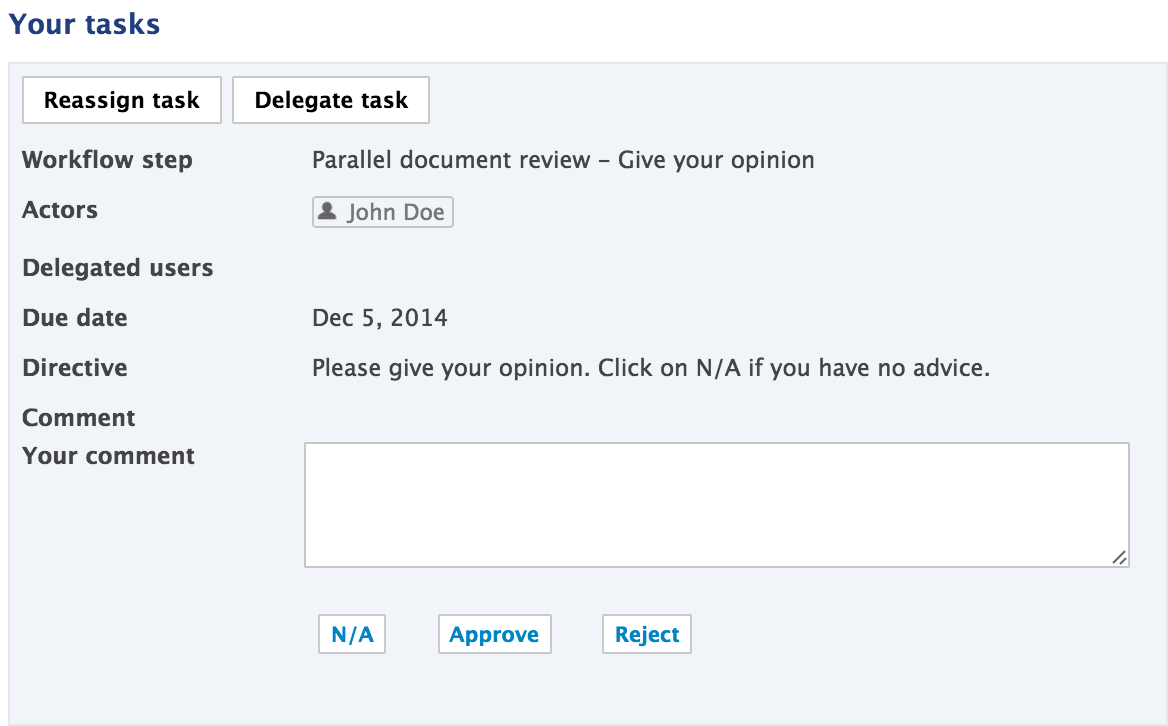
Task: Focus the Your comment text area
Action: point(717,505)
